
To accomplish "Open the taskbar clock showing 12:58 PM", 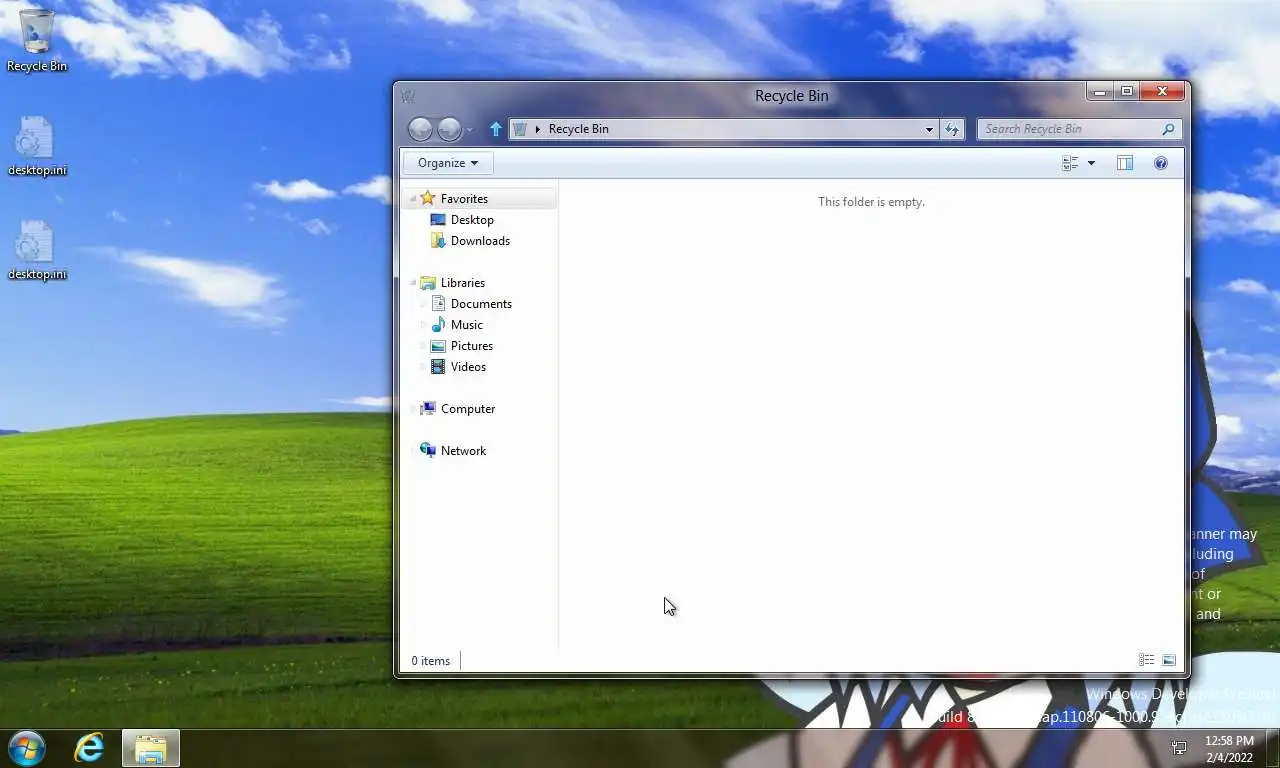I will (x=1229, y=749).
